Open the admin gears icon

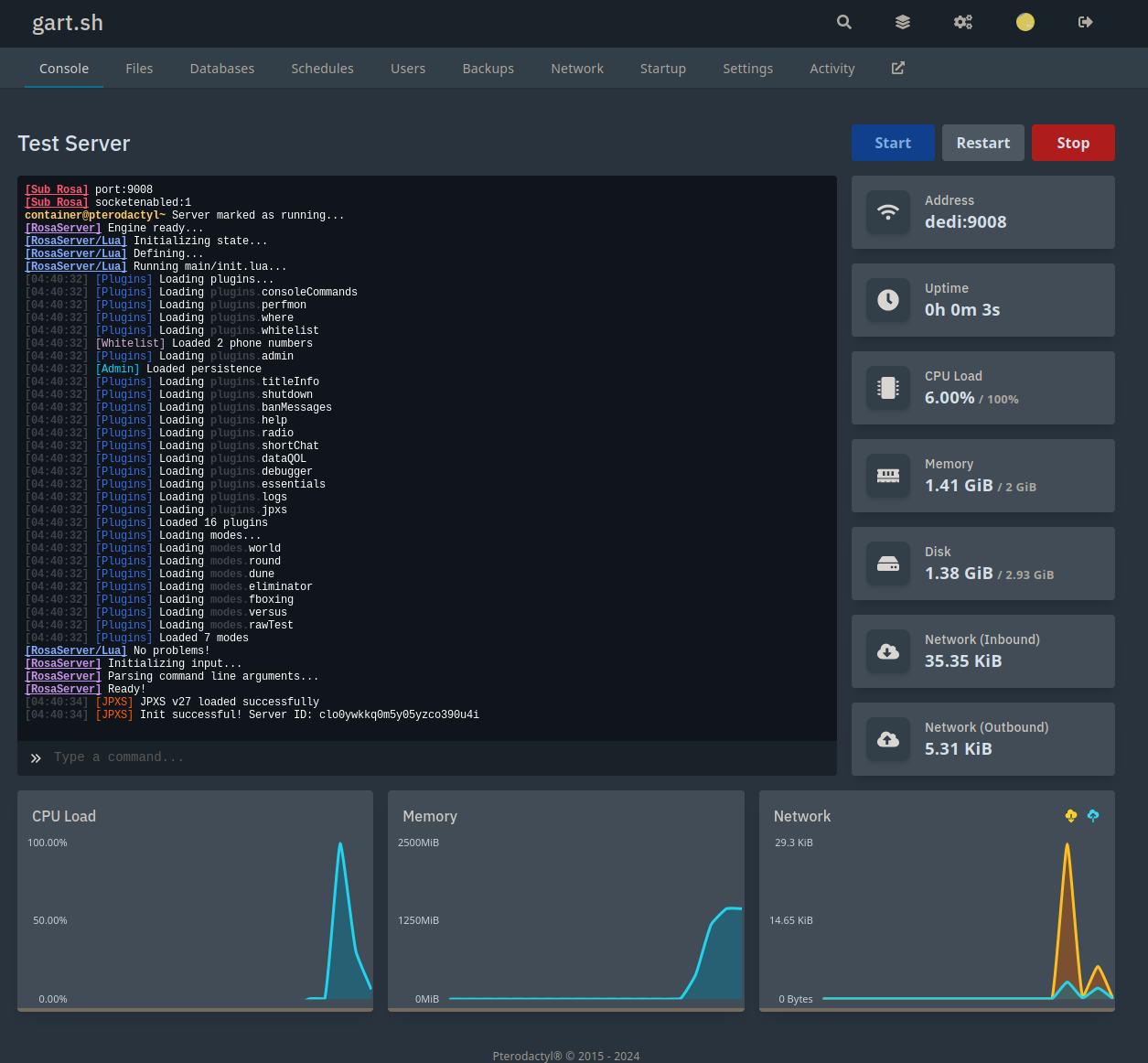point(963,22)
